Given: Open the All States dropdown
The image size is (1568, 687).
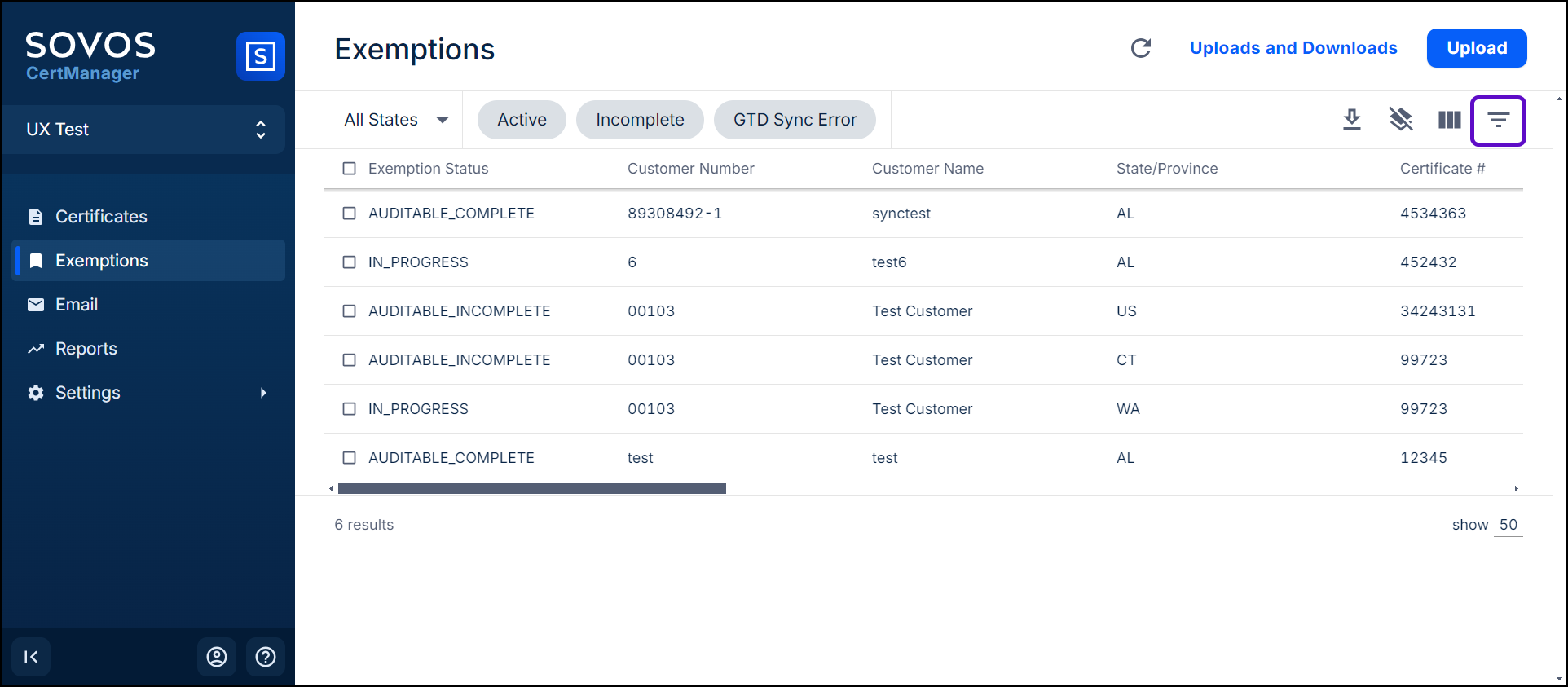Looking at the screenshot, I should point(396,120).
